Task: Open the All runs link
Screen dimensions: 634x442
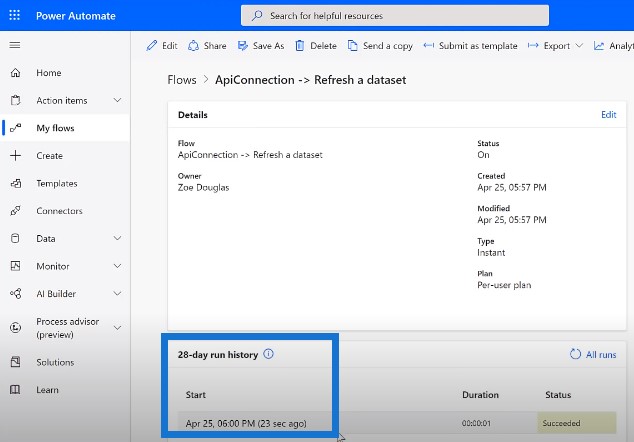Action: (601, 355)
